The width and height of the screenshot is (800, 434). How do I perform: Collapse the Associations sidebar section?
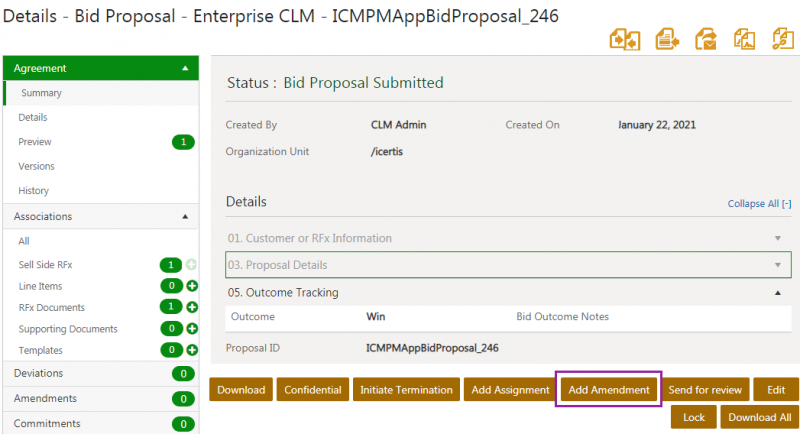[184, 216]
